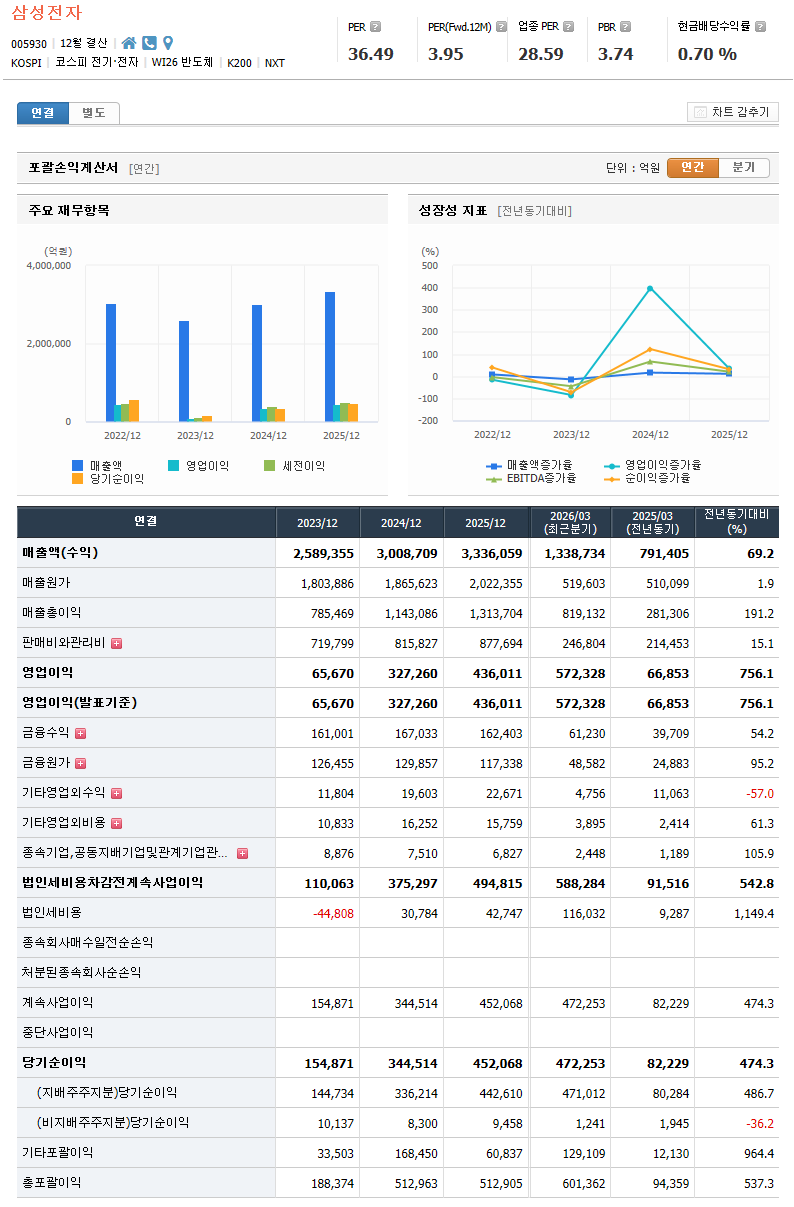Viewport: 794px width, 1207px height.
Task: Expand the 기타영업외수익 row plus icon
Action: pos(116,793)
